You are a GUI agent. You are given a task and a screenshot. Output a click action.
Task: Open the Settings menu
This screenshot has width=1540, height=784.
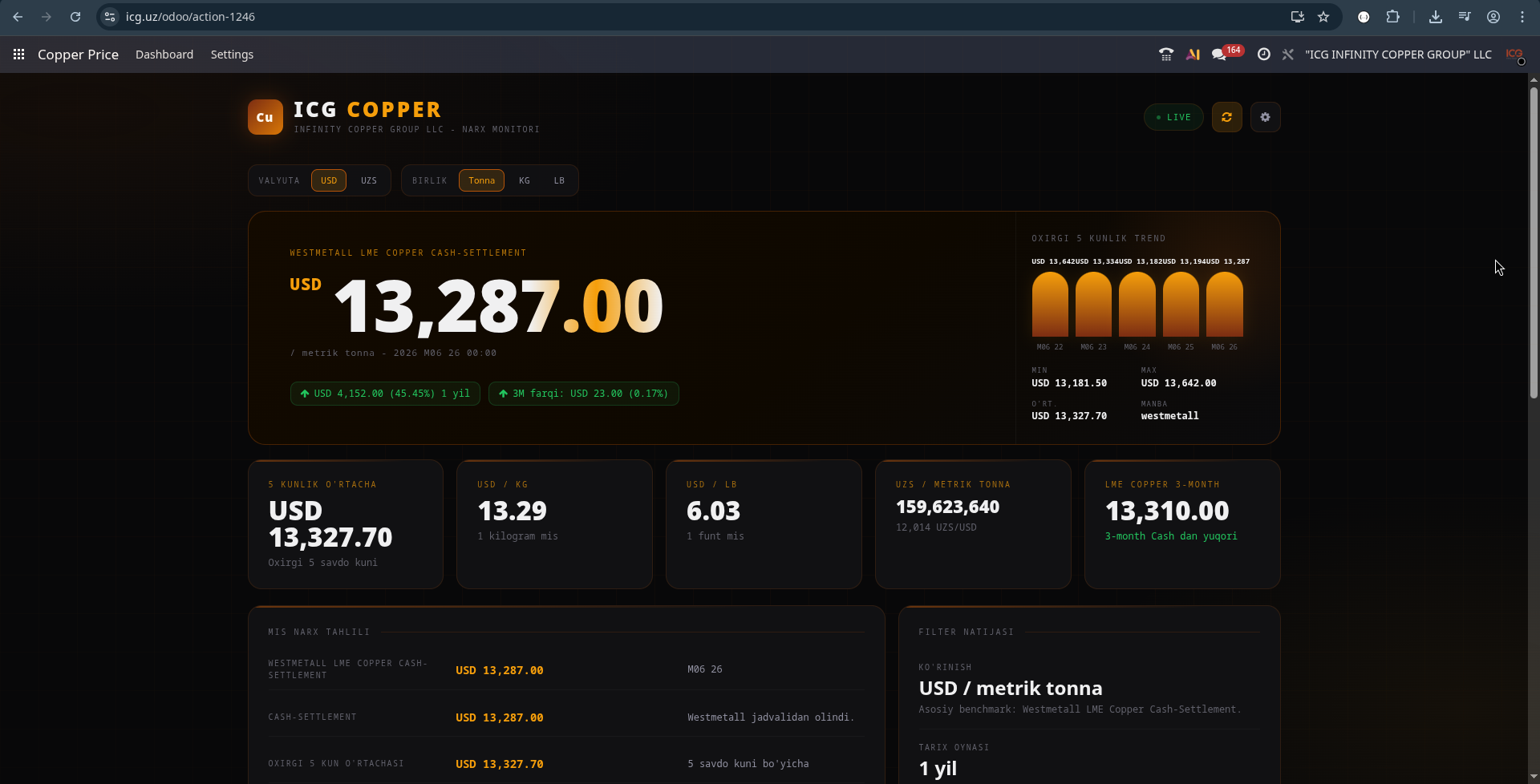click(232, 55)
